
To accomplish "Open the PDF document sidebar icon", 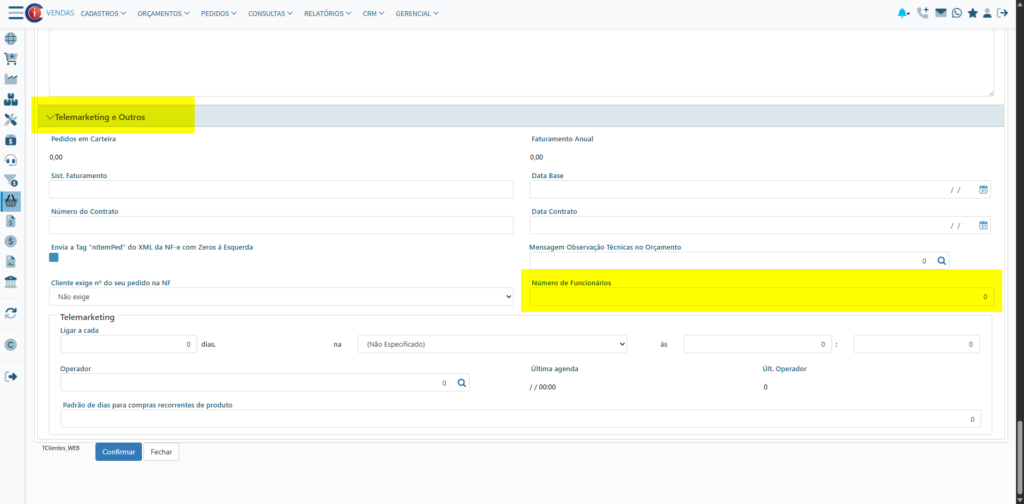I will (10, 262).
